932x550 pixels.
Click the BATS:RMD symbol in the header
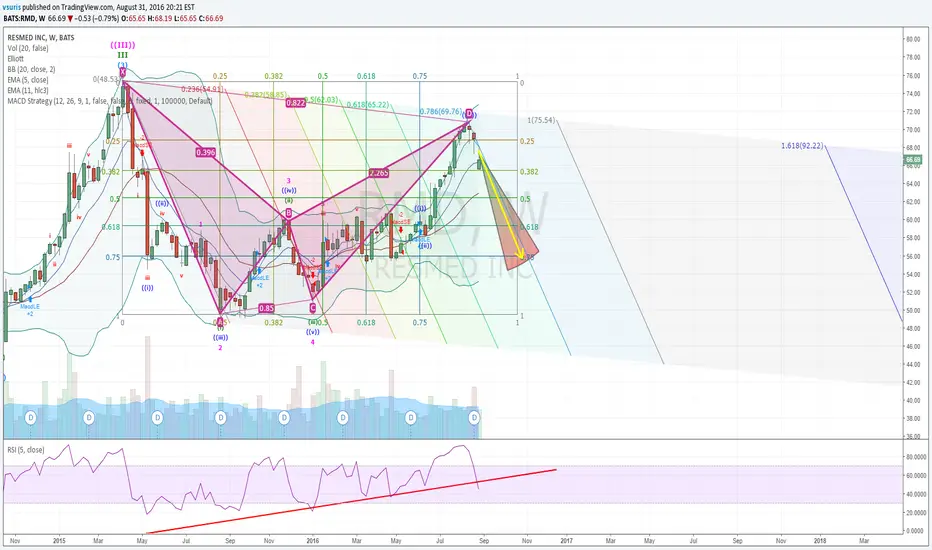(19, 18)
